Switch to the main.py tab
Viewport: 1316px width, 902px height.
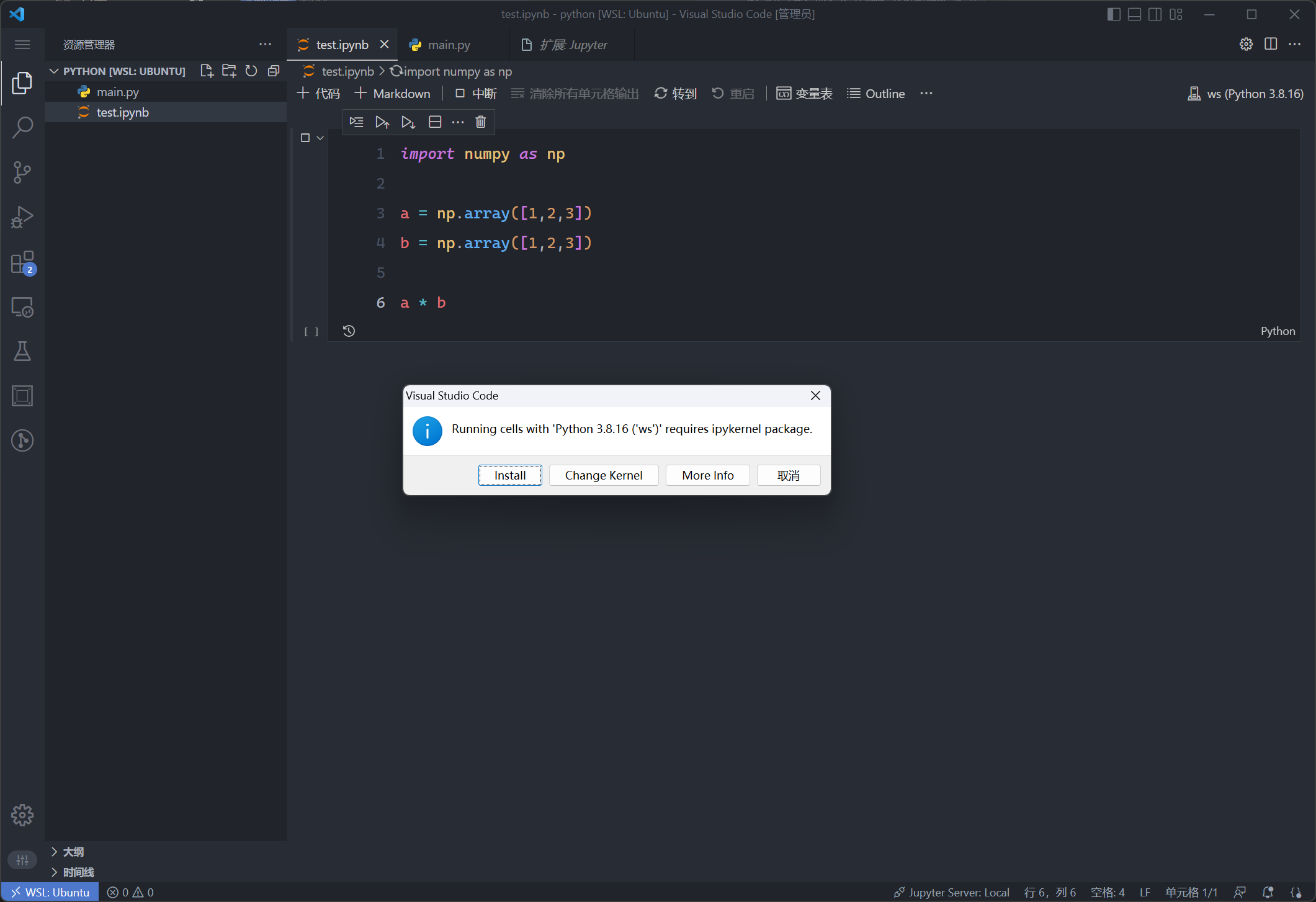pos(449,45)
